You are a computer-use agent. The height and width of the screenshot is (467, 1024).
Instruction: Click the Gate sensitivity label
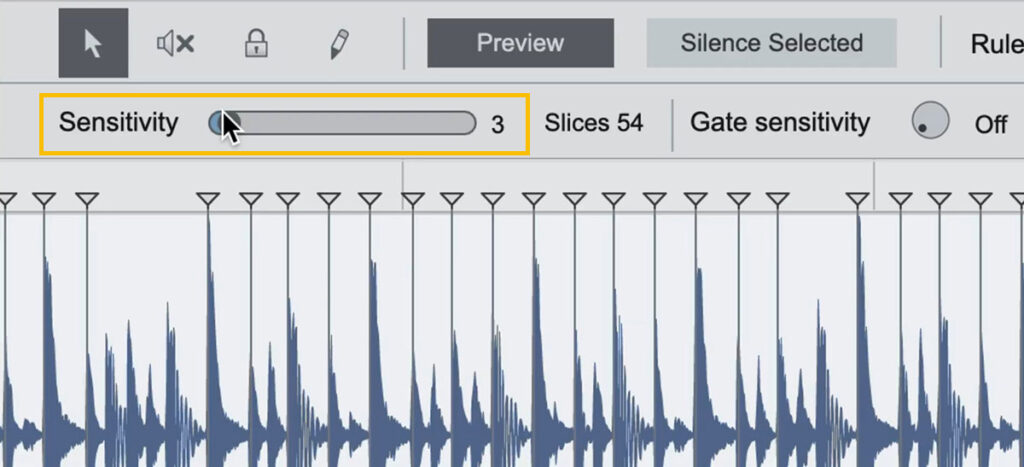click(x=780, y=123)
